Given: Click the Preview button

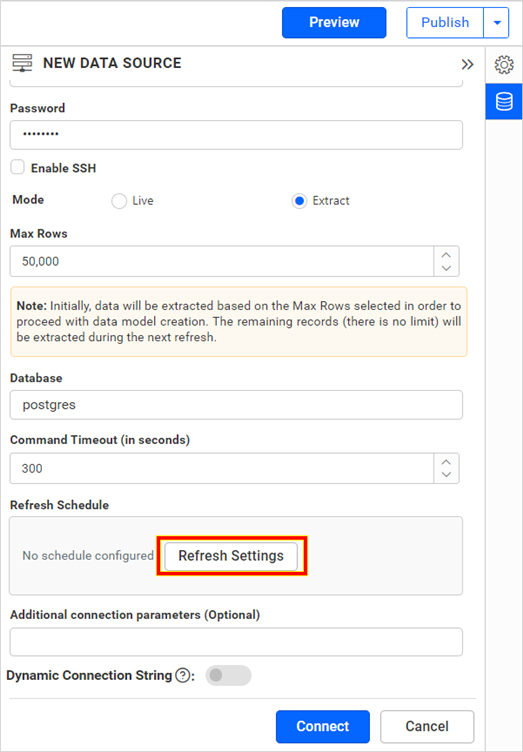Looking at the screenshot, I should (x=334, y=23).
